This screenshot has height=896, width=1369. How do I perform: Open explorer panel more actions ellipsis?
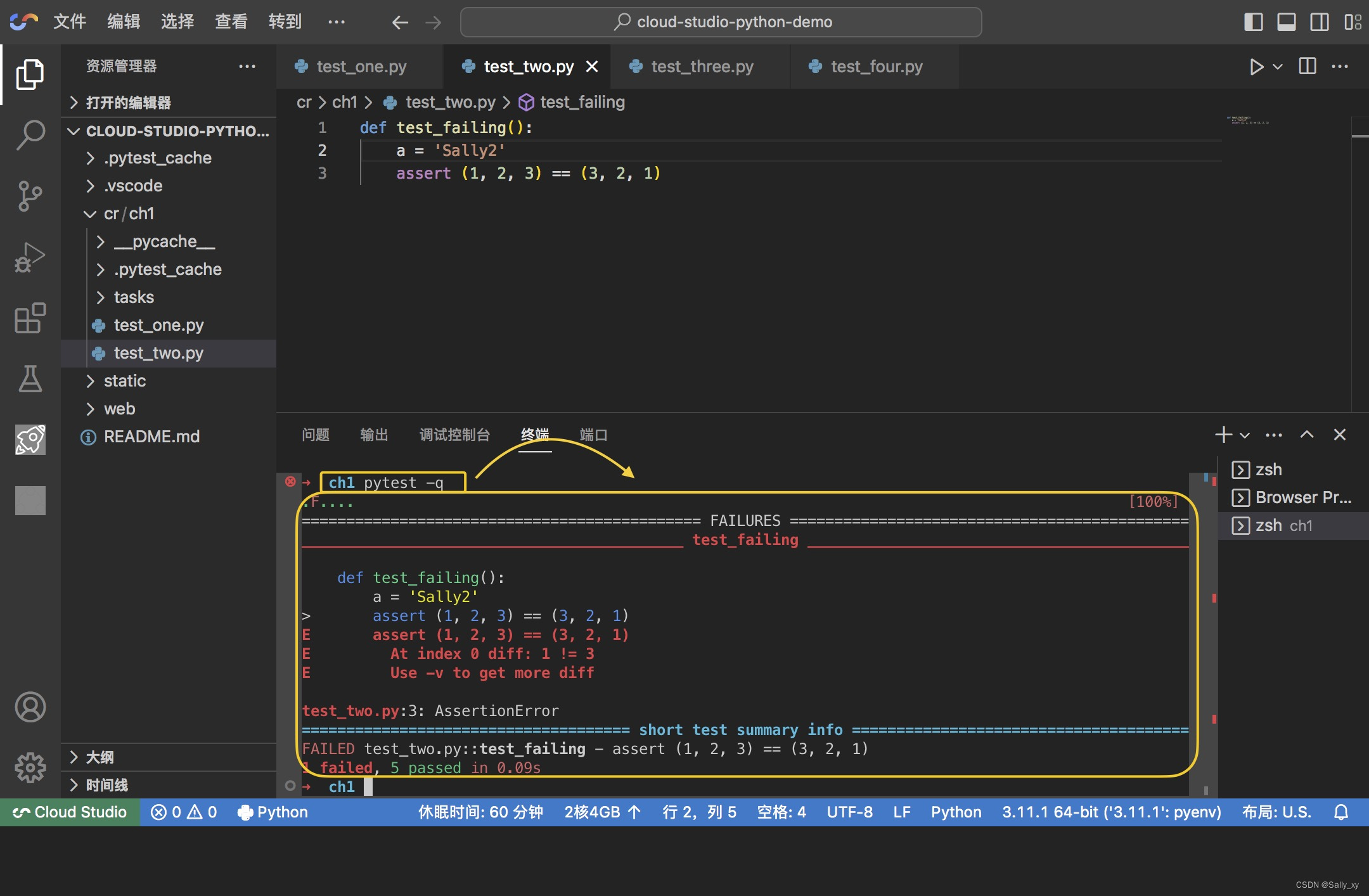tap(247, 66)
